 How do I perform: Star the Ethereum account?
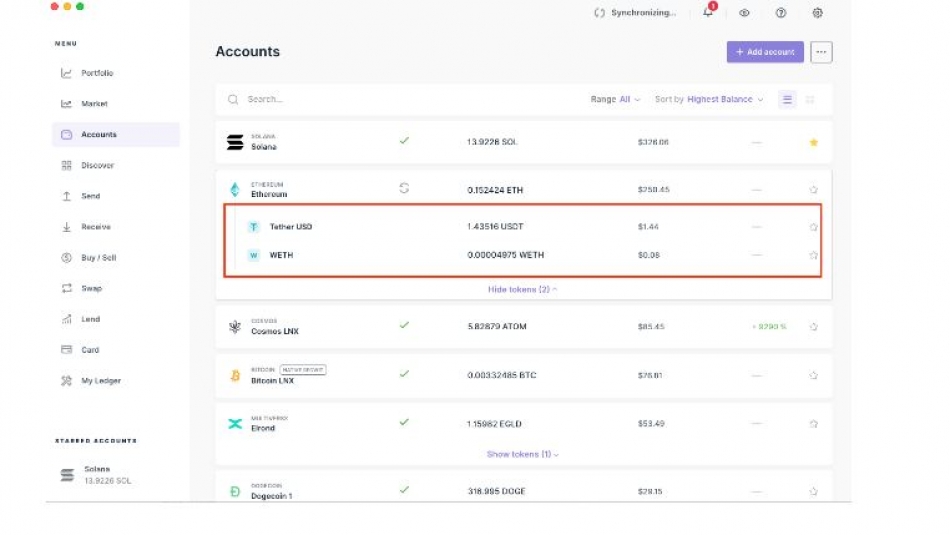814,190
